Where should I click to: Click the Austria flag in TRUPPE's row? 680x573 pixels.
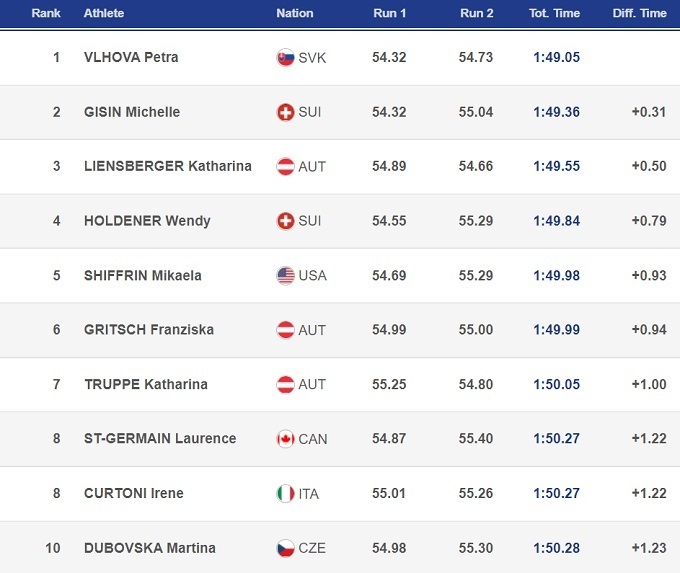(285, 385)
